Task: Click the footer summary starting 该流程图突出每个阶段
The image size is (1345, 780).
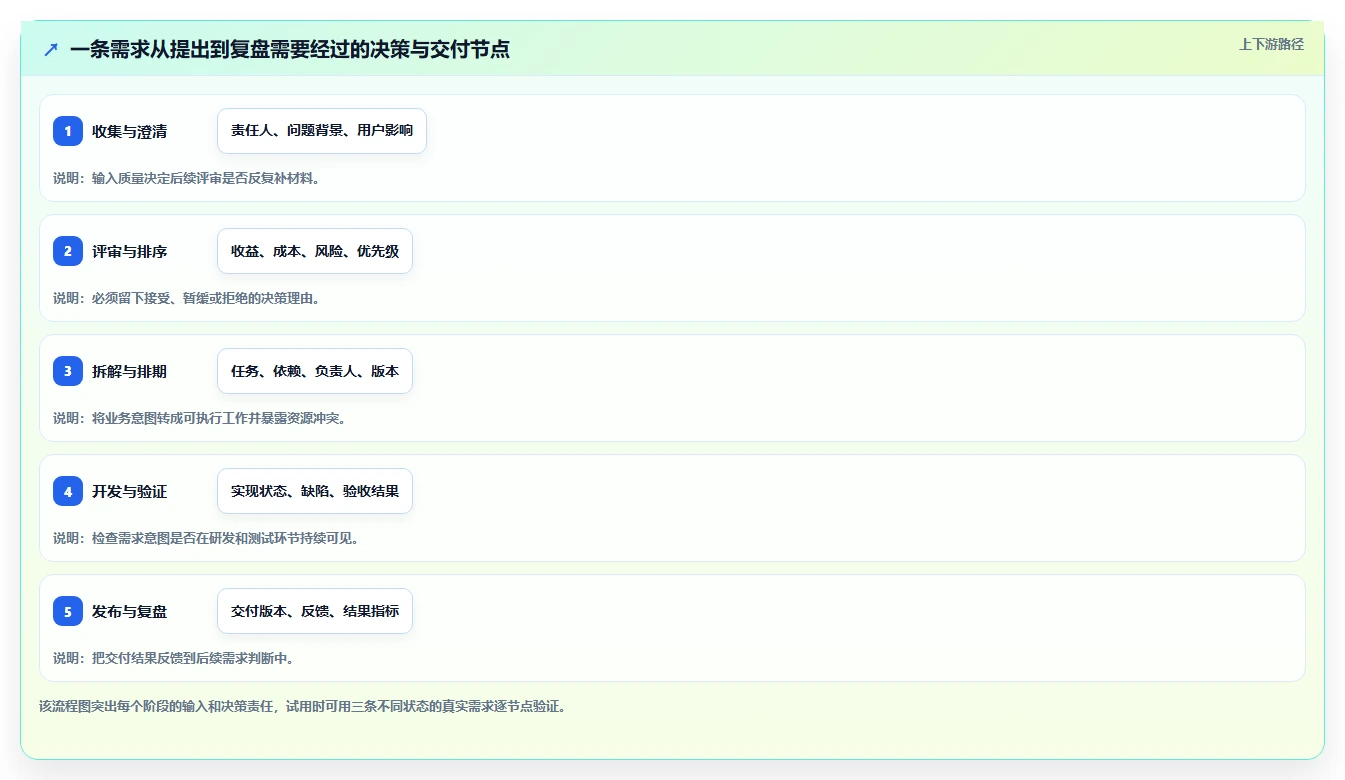Action: click(x=303, y=706)
